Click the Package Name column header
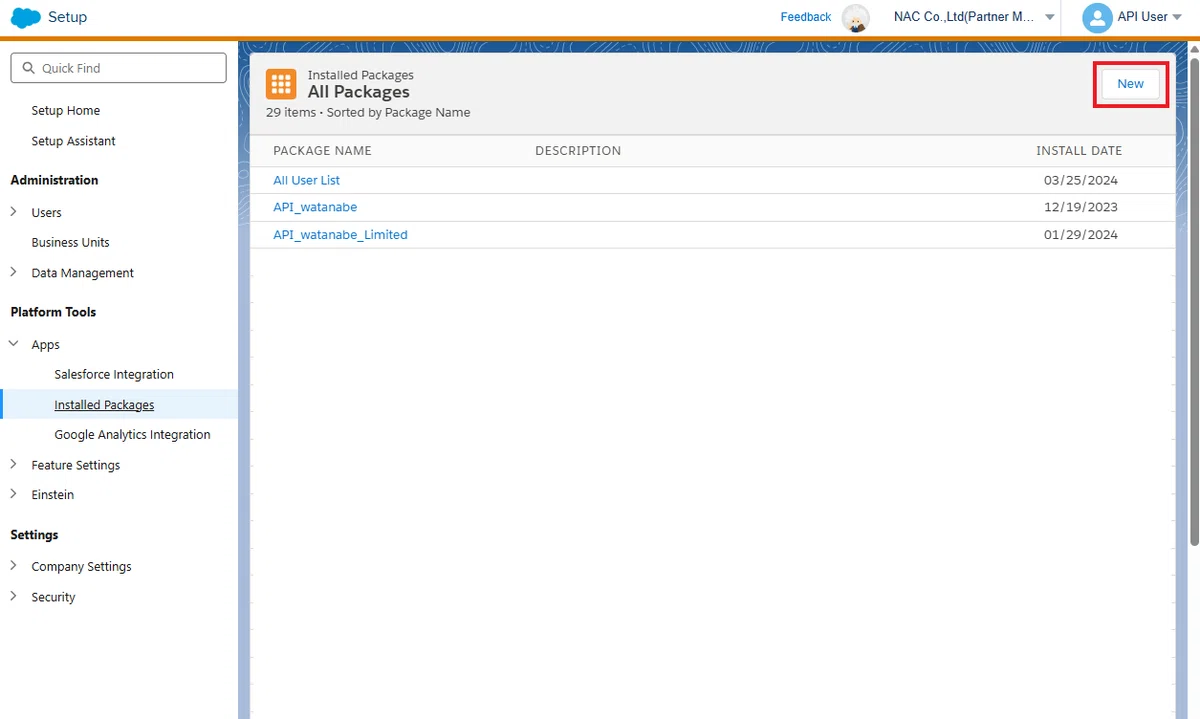This screenshot has width=1200, height=719. (322, 151)
